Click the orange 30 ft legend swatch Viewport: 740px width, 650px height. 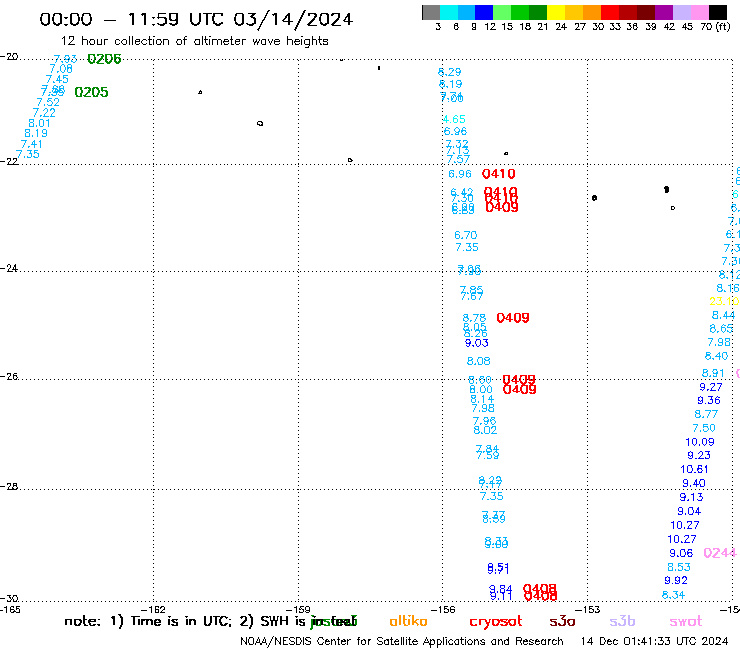(x=592, y=12)
